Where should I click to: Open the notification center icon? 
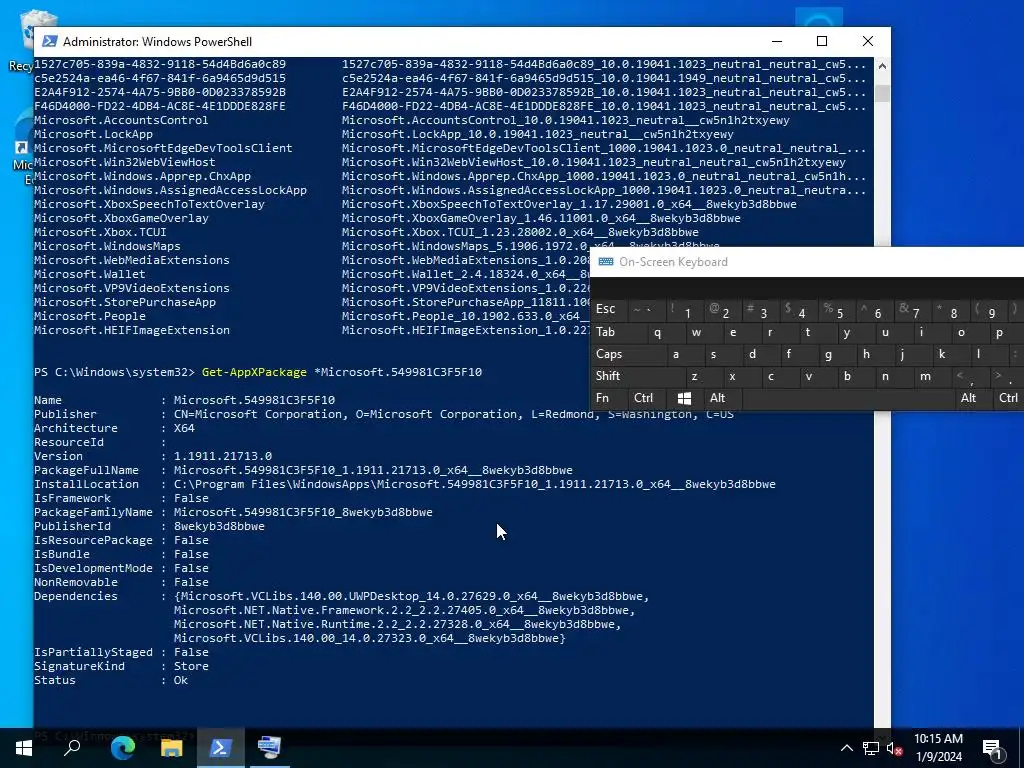tap(993, 748)
